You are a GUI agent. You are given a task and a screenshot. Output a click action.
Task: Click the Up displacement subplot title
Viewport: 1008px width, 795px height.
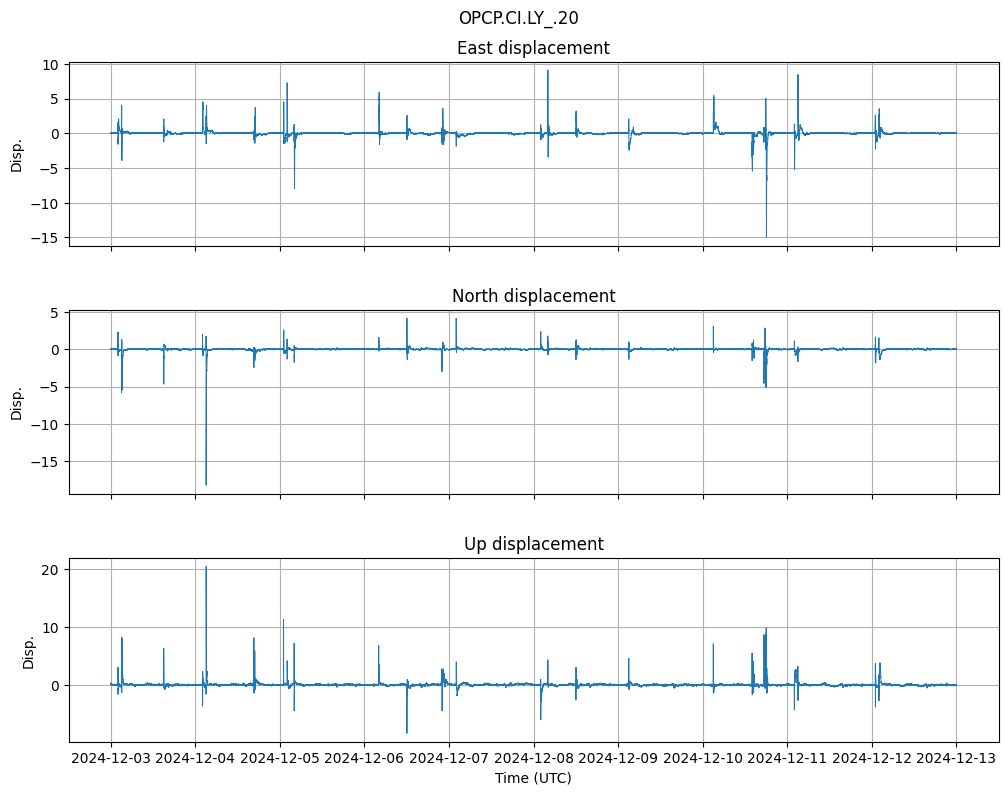tap(533, 544)
